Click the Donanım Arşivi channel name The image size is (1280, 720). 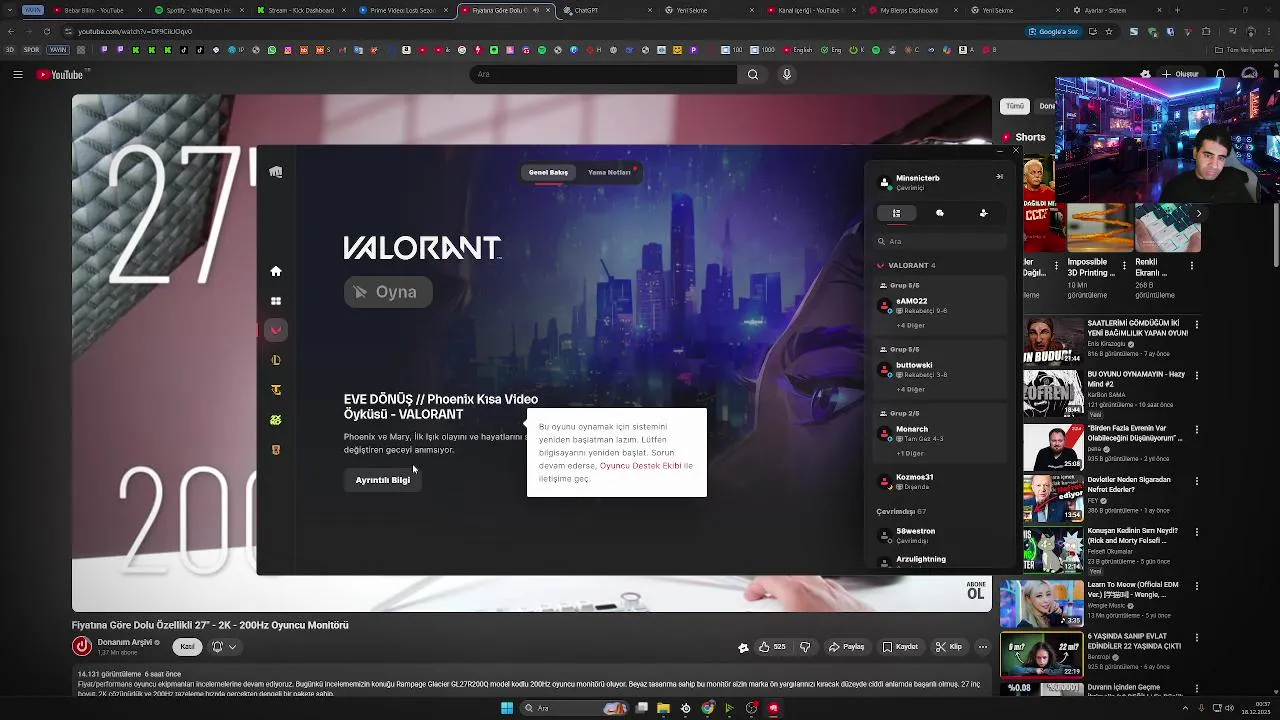tap(125, 642)
